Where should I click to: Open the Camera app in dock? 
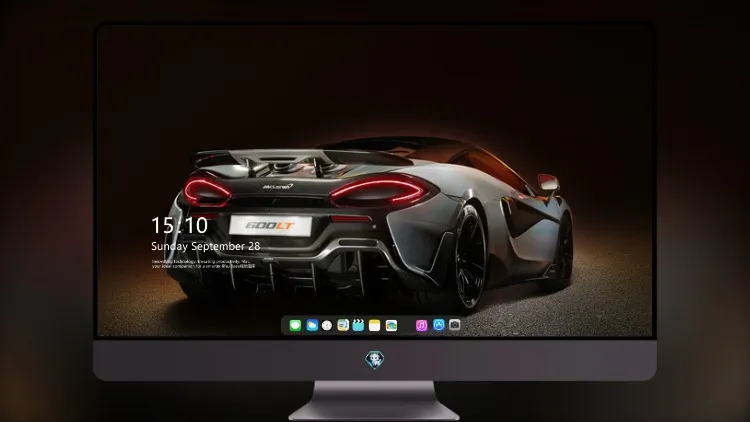[455, 325]
